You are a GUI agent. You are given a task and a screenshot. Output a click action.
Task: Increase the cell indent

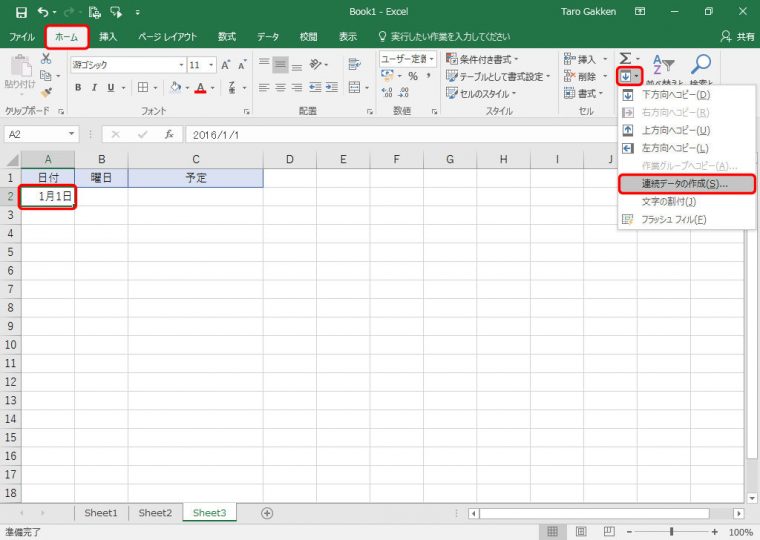tap(332, 87)
